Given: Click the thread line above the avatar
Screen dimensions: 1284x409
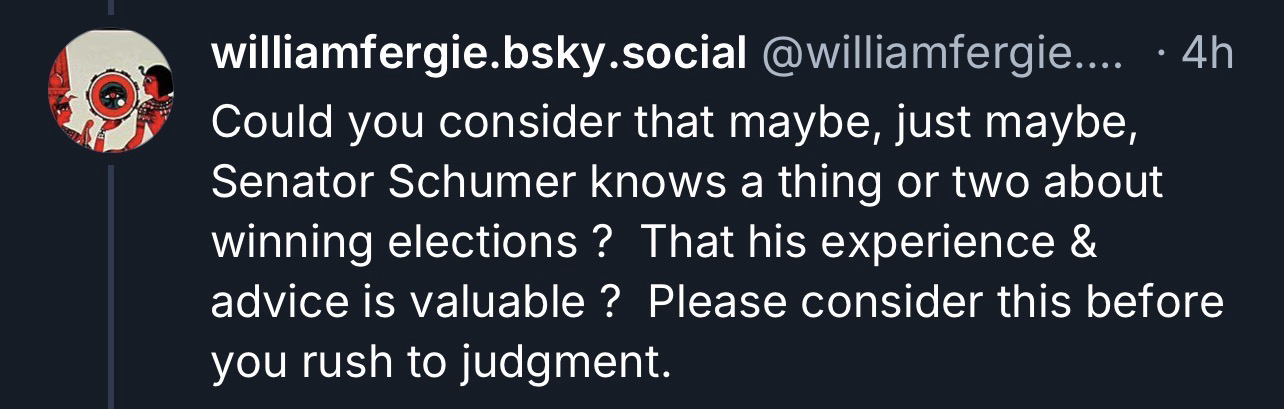Looking at the screenshot, I should click(x=111, y=9).
